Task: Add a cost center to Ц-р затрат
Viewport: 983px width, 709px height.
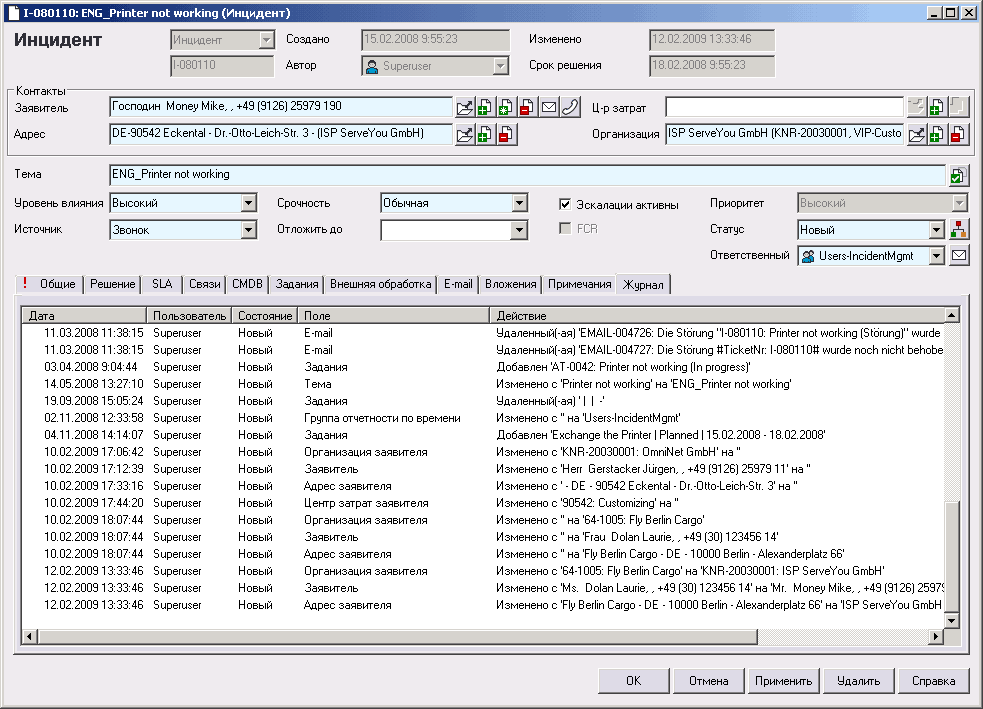Action: (x=937, y=108)
